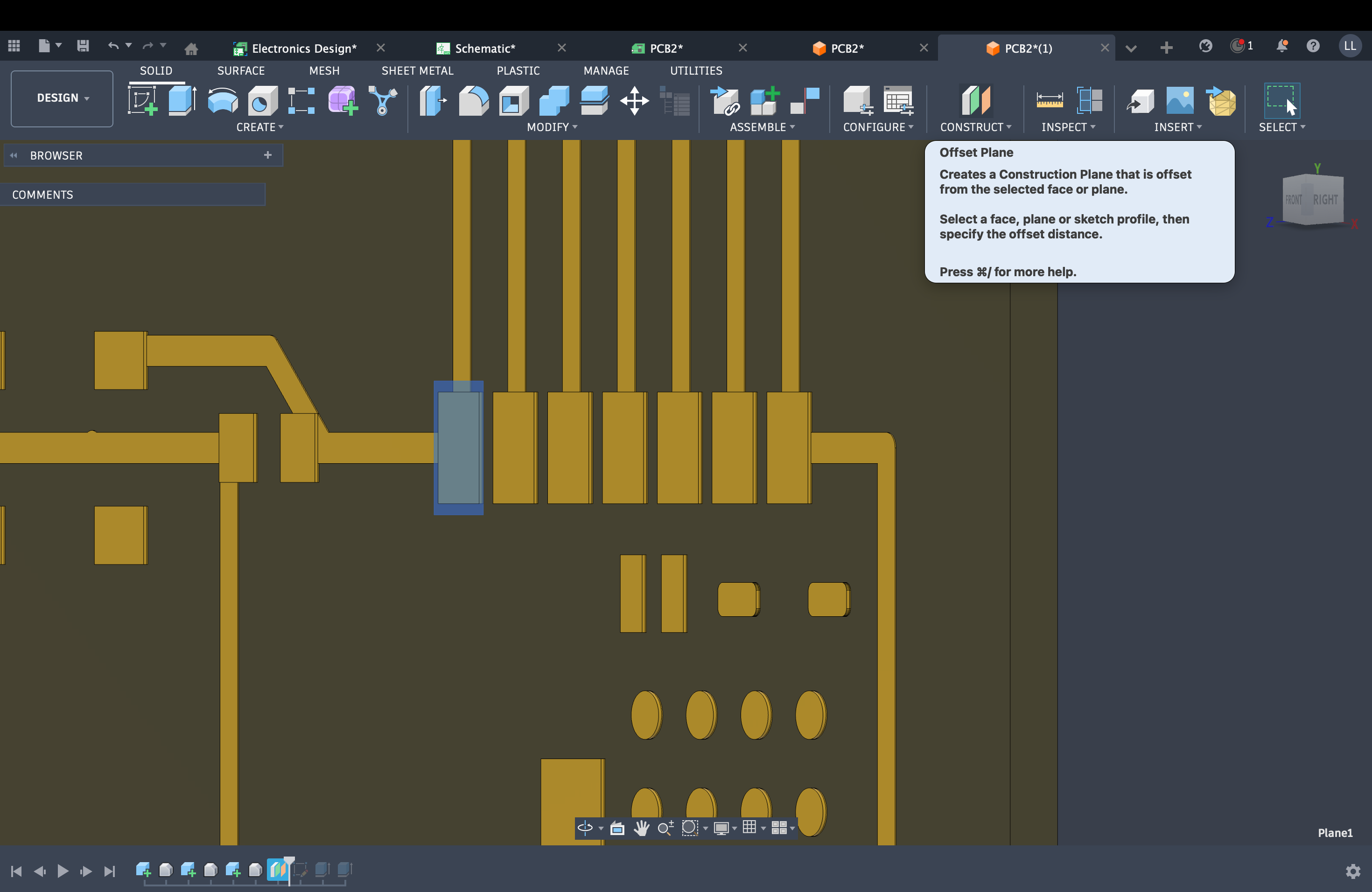Select the Fillet tool in Modify
1372x892 pixels.
coord(473,101)
